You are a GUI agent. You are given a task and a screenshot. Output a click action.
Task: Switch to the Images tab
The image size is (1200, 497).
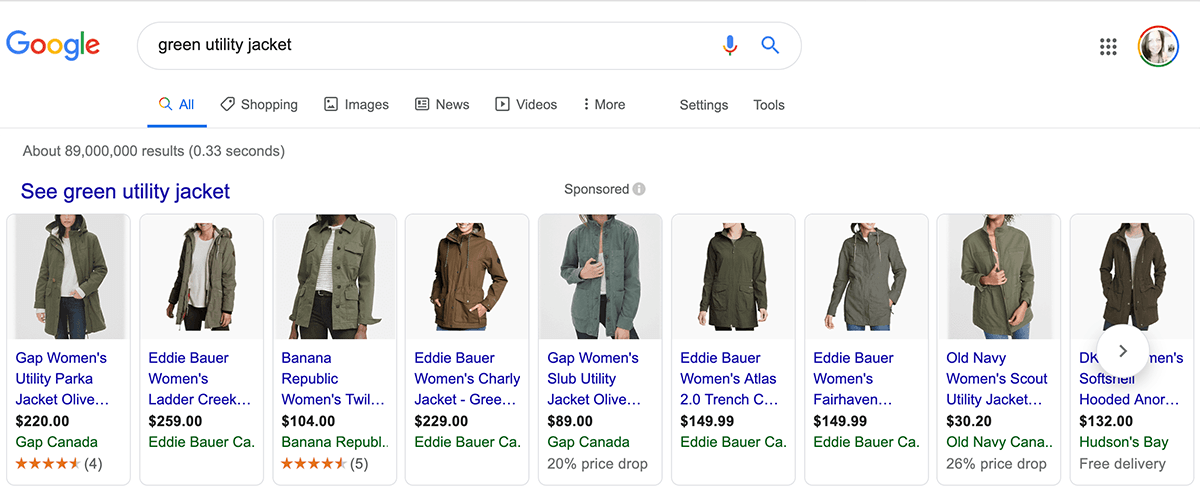tap(356, 104)
